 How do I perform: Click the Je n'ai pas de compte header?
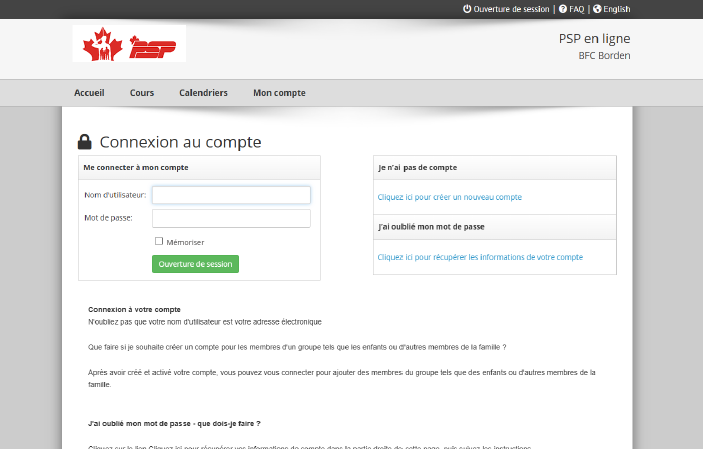[495, 168]
